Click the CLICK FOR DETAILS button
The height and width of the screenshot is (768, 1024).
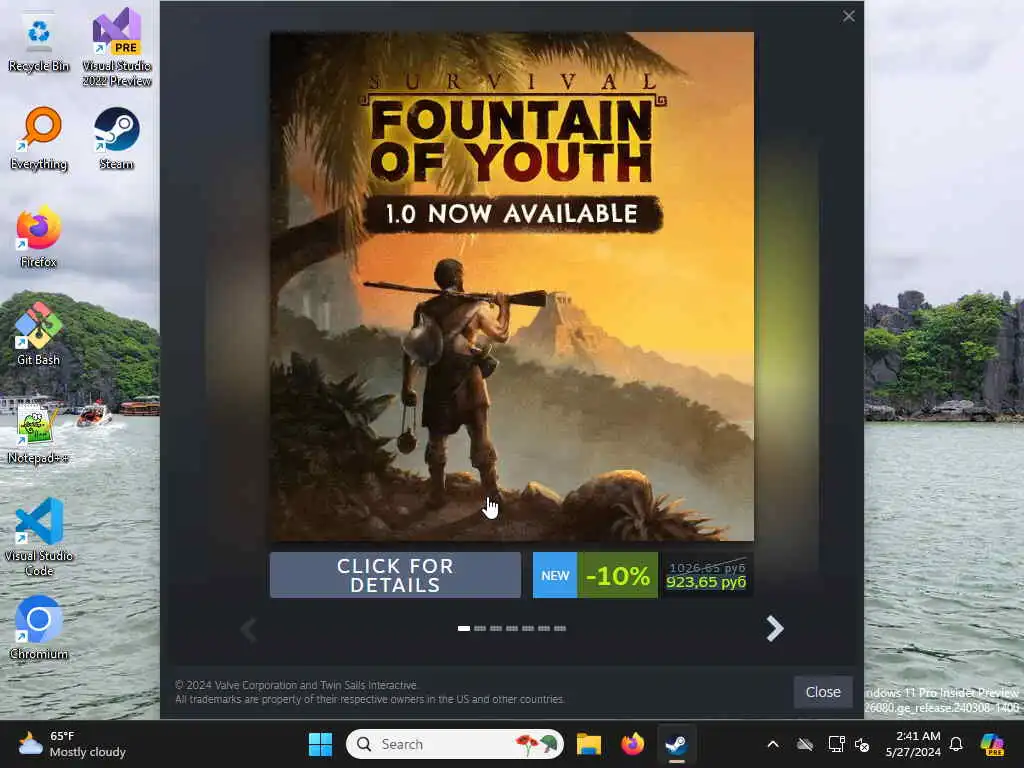pos(395,575)
